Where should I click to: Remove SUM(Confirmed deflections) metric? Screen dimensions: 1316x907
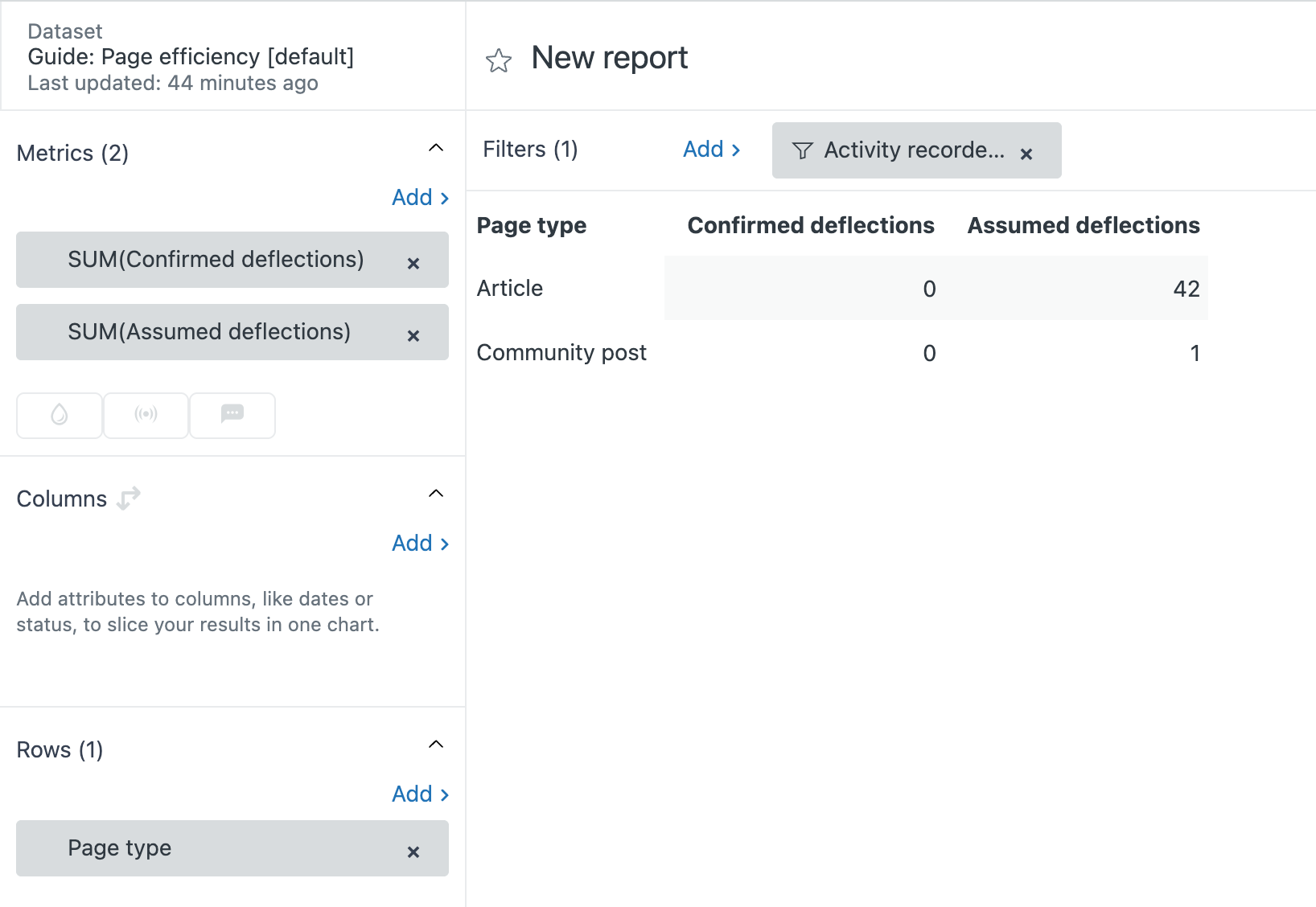click(413, 263)
